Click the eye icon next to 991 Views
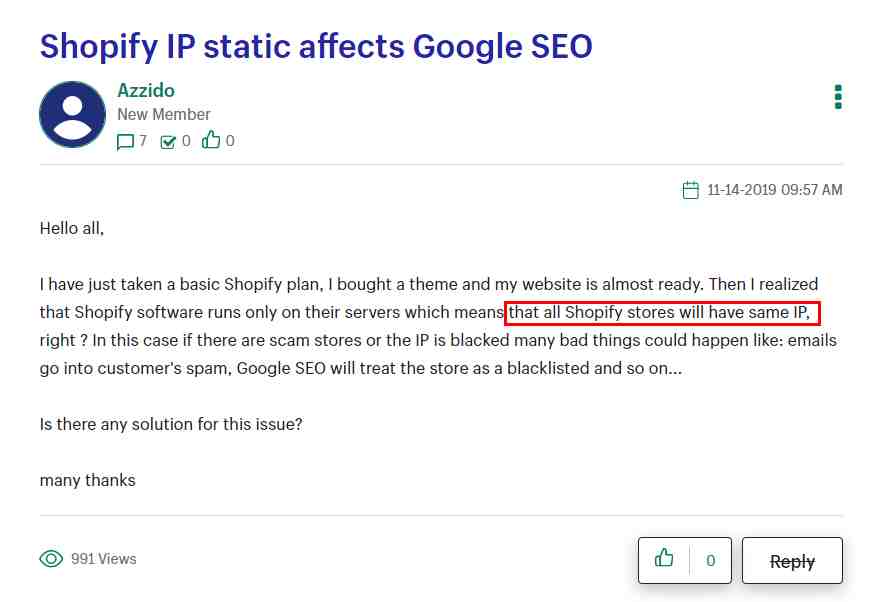Viewport: 870px width, 602px height. pyautogui.click(x=51, y=559)
